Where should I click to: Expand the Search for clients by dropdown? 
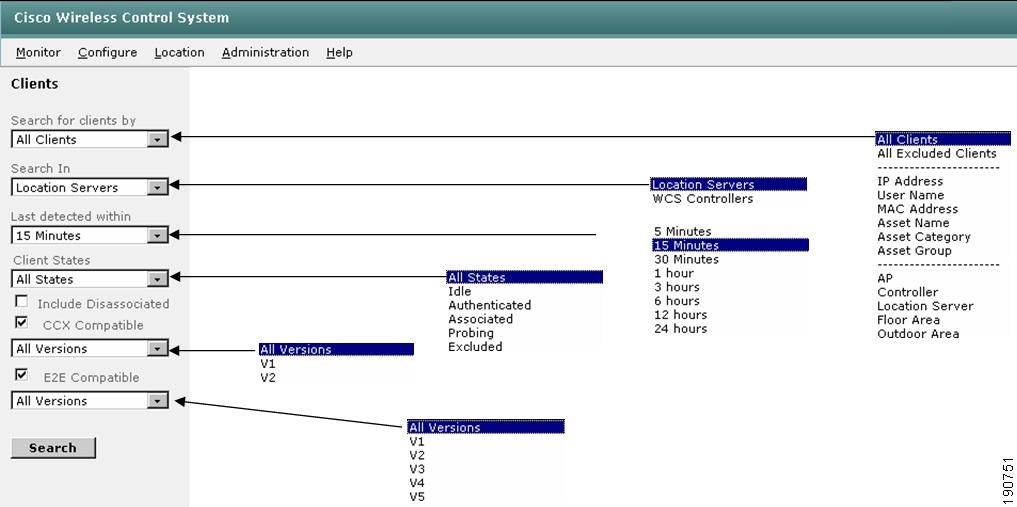[x=158, y=139]
